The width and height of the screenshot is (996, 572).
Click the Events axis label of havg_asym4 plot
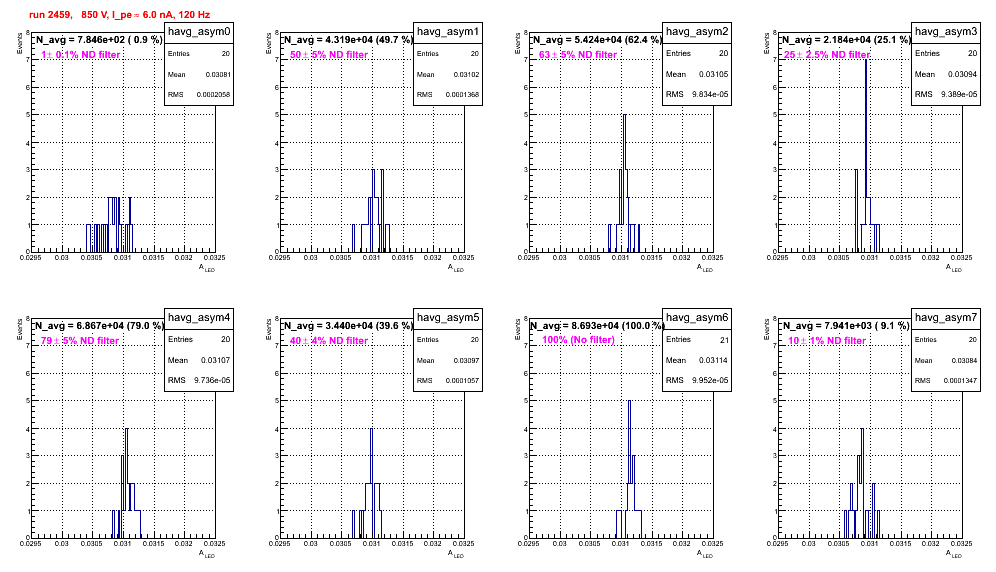(19, 329)
